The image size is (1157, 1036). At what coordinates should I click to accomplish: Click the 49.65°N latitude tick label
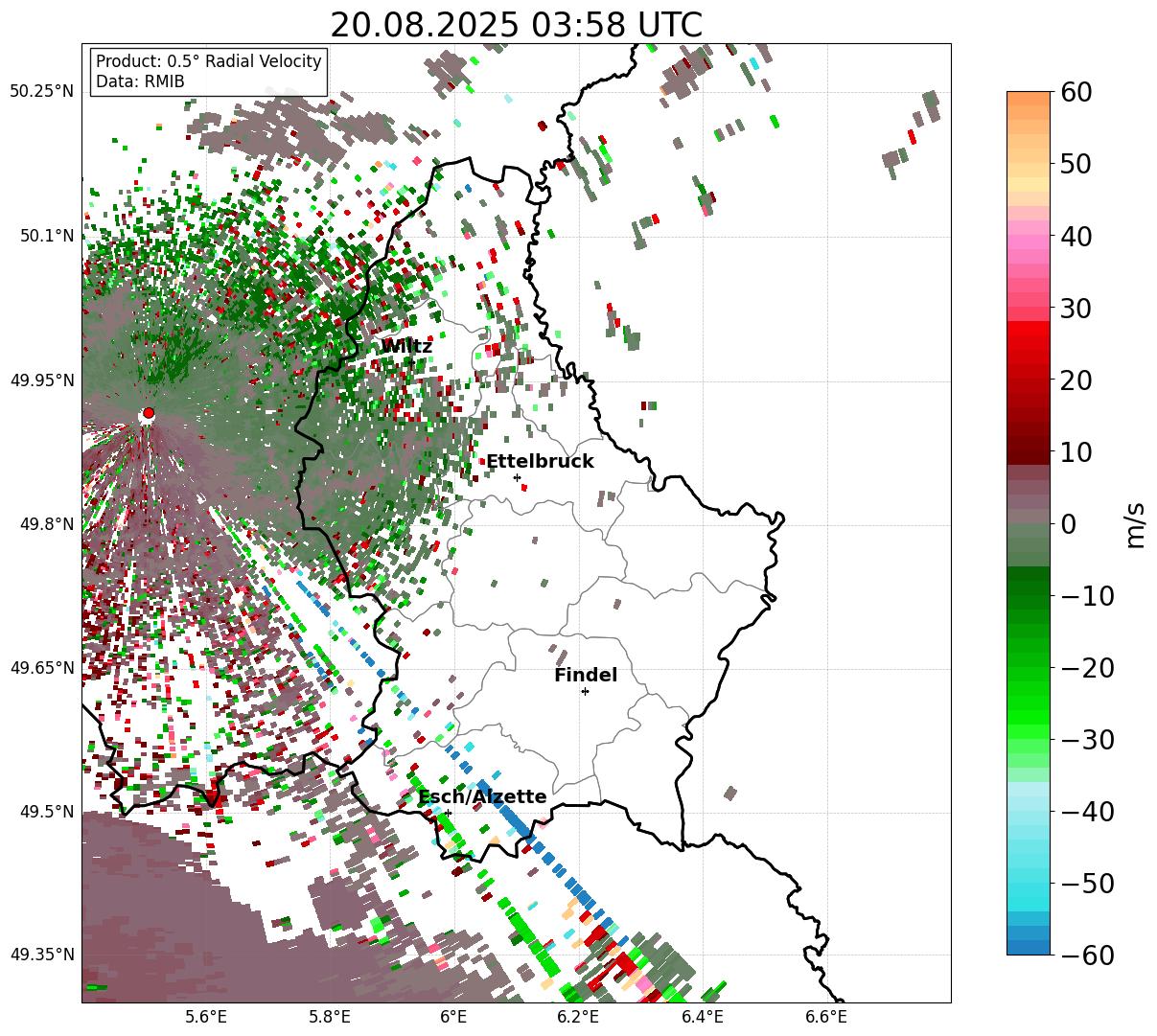41,668
